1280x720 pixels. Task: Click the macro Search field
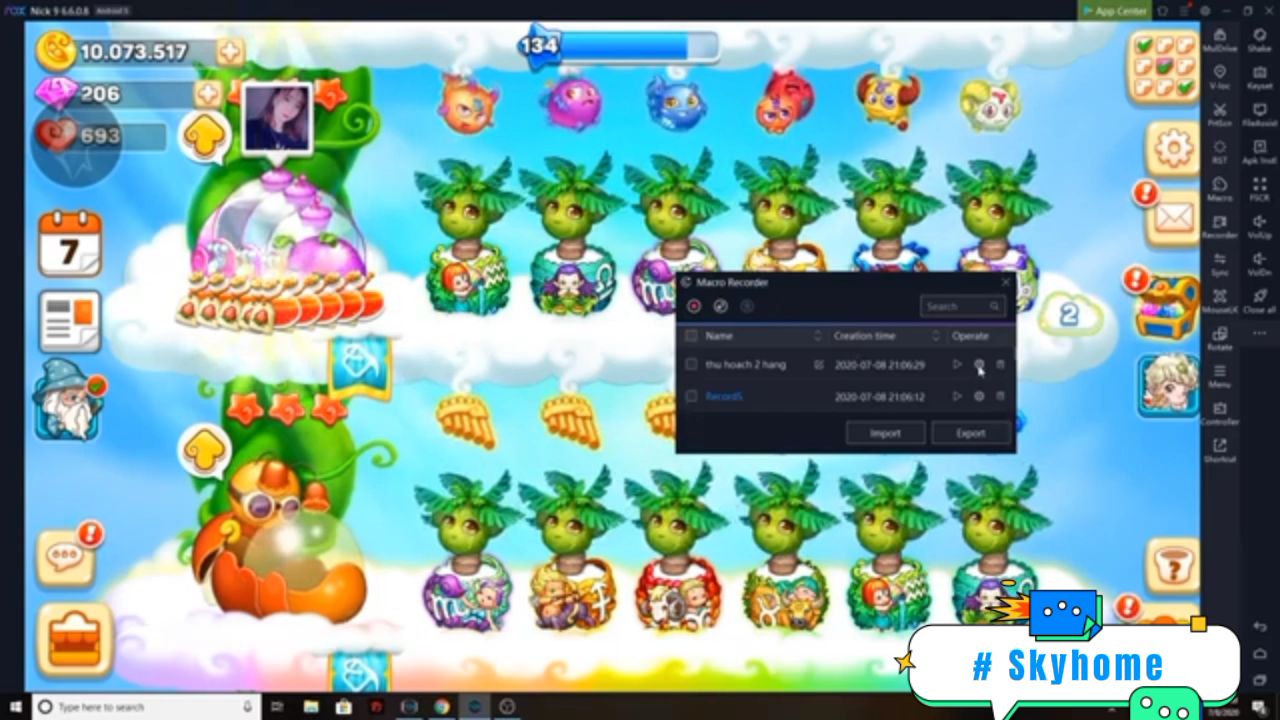click(x=957, y=307)
